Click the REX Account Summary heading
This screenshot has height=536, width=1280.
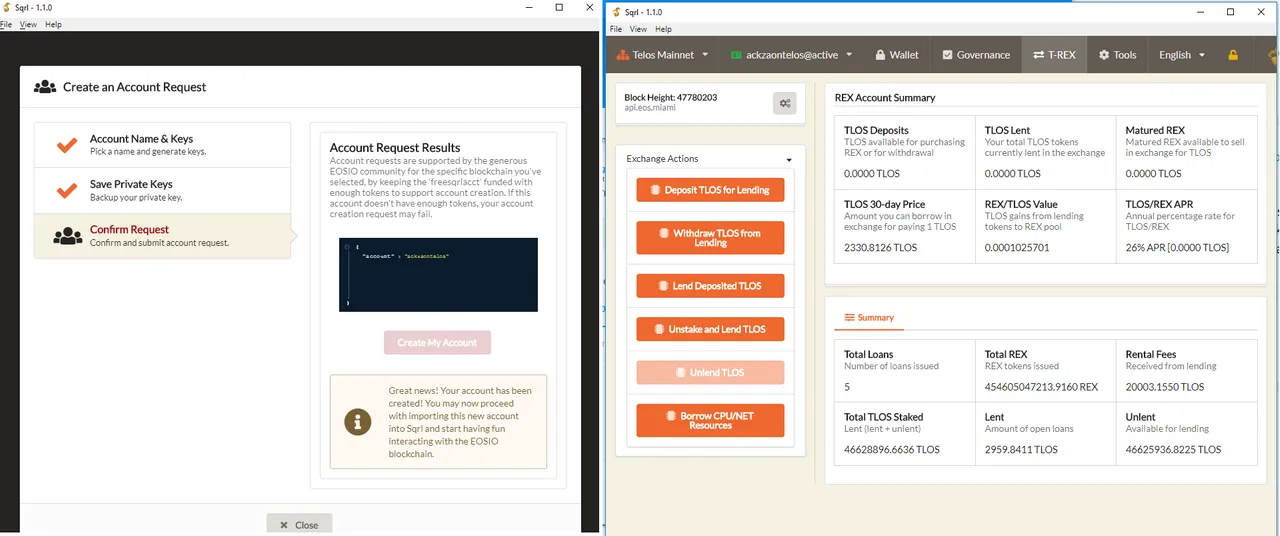coord(885,98)
